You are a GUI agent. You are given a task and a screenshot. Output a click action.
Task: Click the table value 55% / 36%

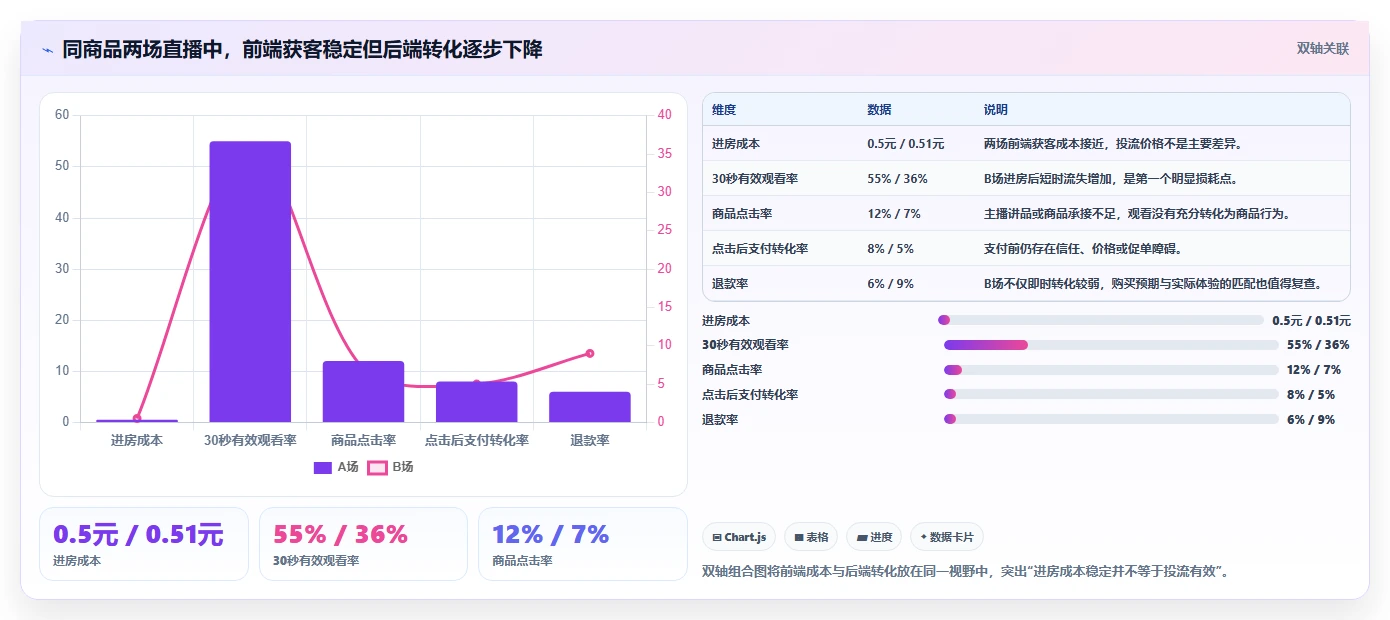(897, 179)
